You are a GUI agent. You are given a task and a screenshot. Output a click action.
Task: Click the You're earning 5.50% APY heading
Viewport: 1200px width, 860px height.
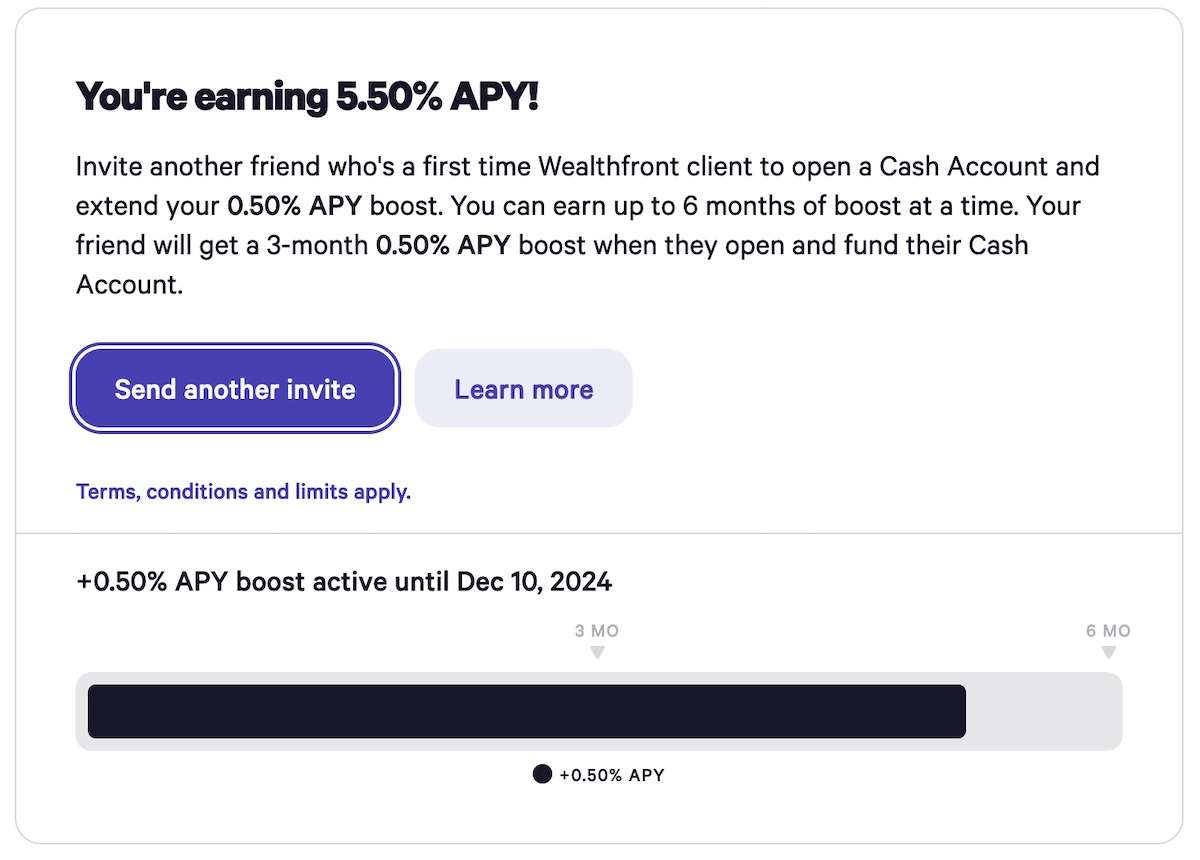point(307,97)
